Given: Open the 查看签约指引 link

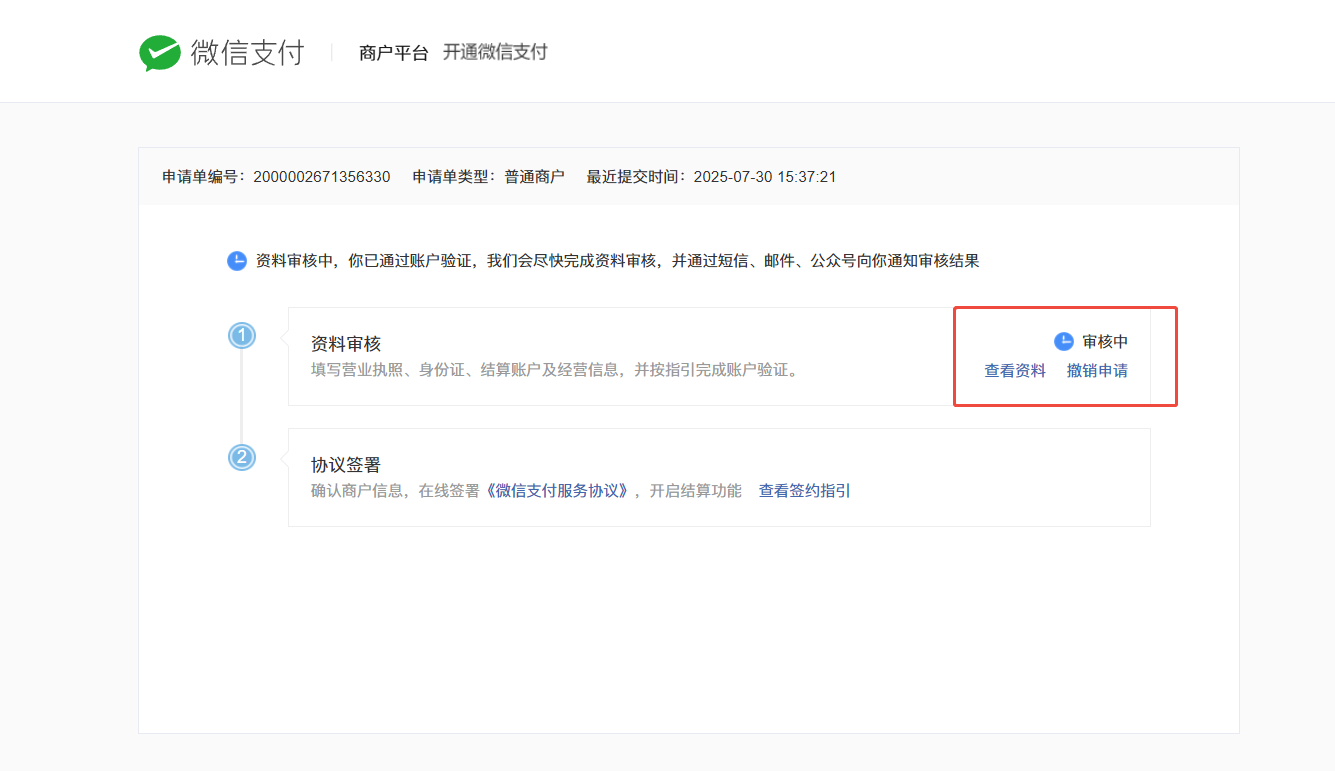Looking at the screenshot, I should pyautogui.click(x=805, y=491).
